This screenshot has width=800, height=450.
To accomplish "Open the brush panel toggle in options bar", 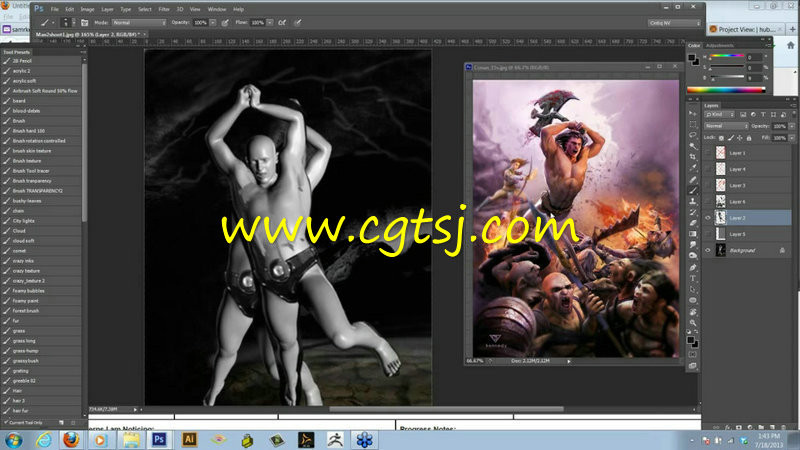I will click(85, 22).
